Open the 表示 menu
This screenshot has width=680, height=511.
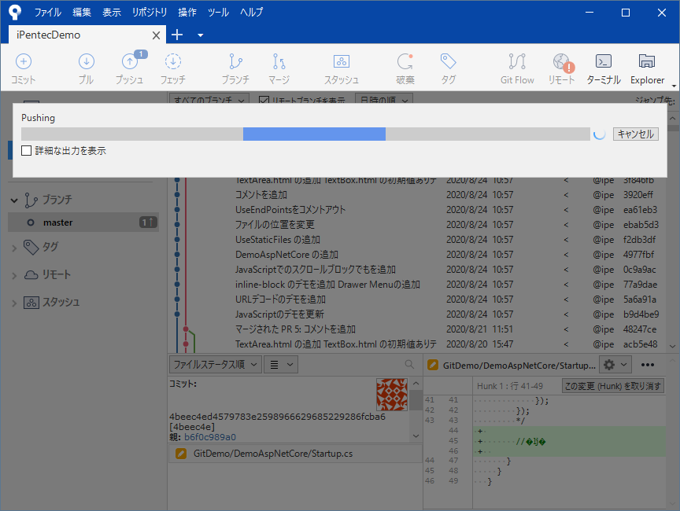tap(111, 12)
